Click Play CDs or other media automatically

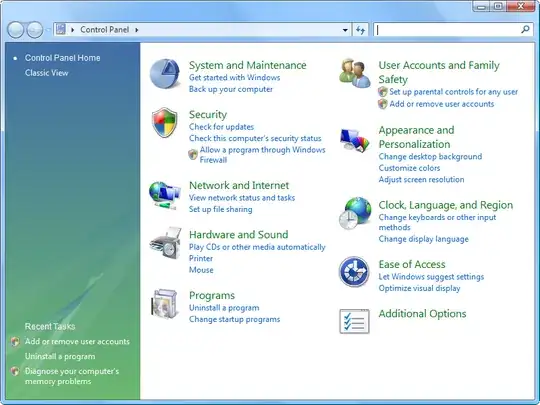pos(257,247)
